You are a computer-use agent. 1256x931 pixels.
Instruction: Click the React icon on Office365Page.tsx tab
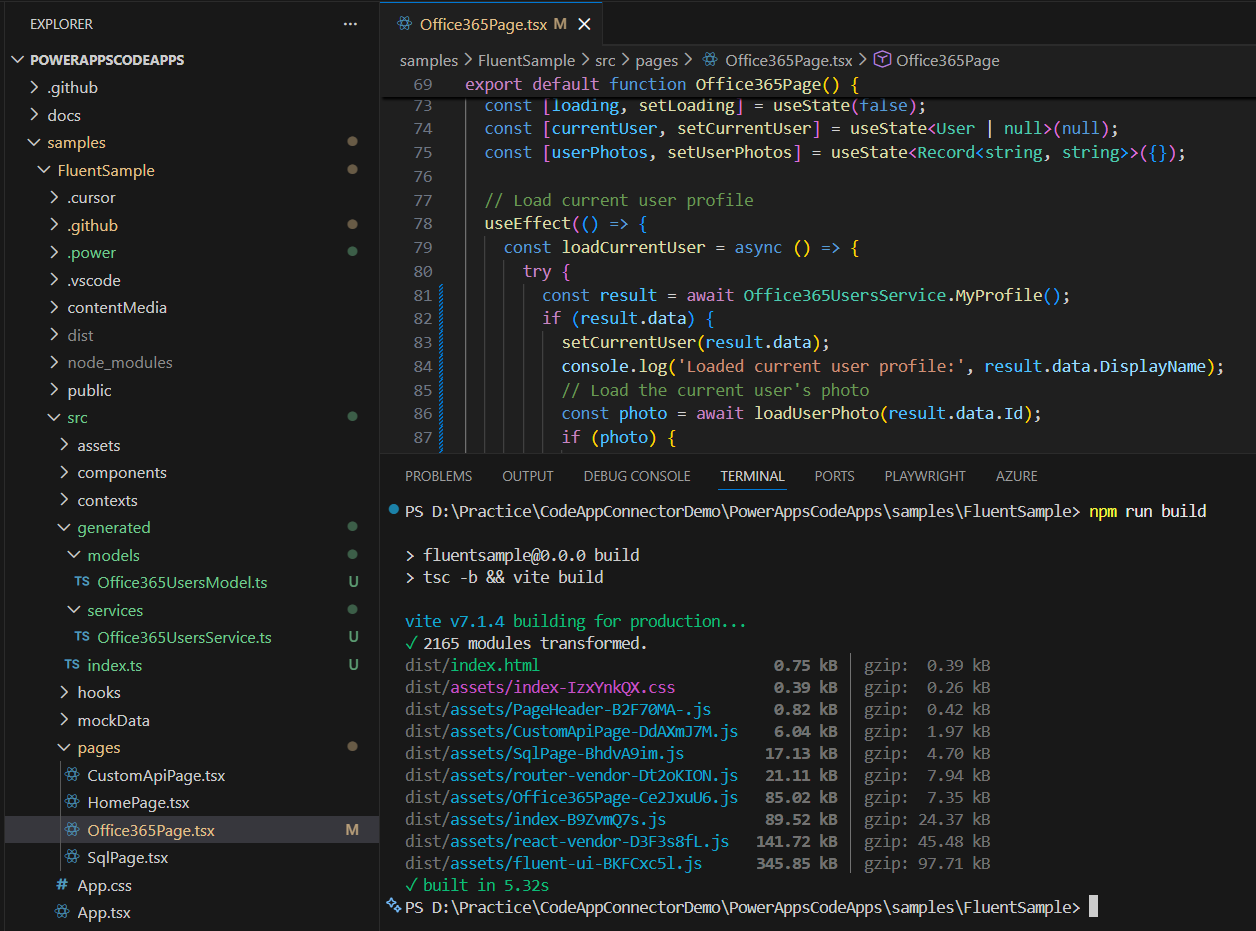click(x=404, y=24)
